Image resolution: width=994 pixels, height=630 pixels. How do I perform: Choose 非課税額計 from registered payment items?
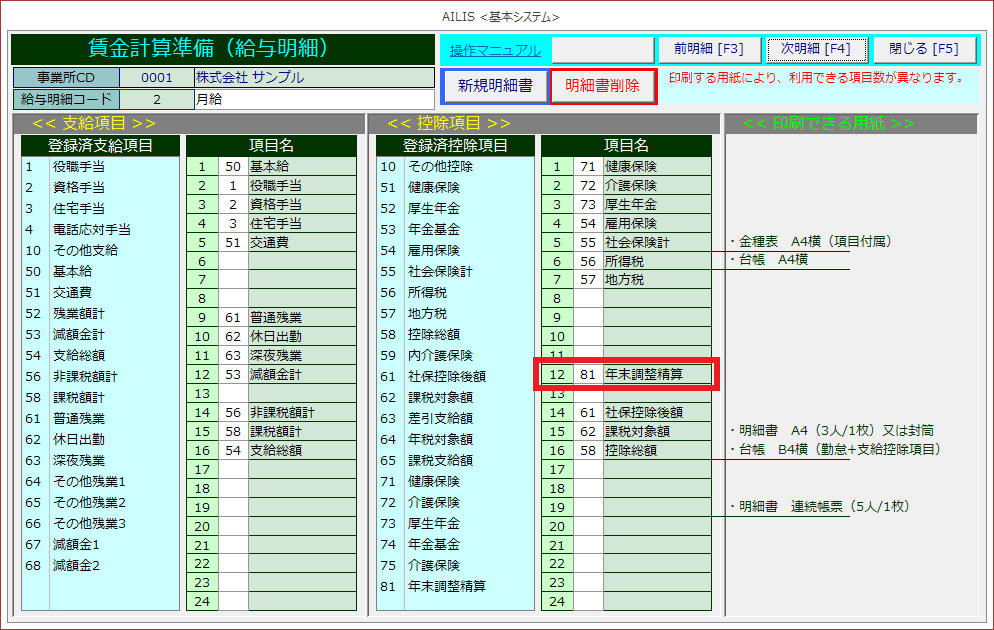click(x=85, y=376)
